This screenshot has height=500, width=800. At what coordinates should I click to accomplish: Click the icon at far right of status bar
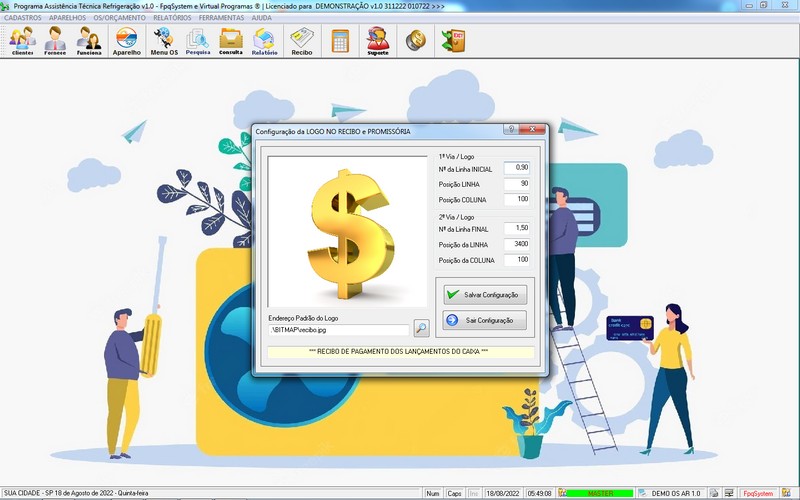pos(786,493)
